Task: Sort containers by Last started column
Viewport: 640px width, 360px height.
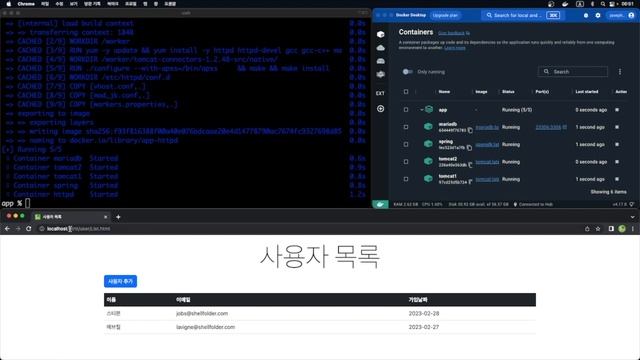Action: [587, 92]
